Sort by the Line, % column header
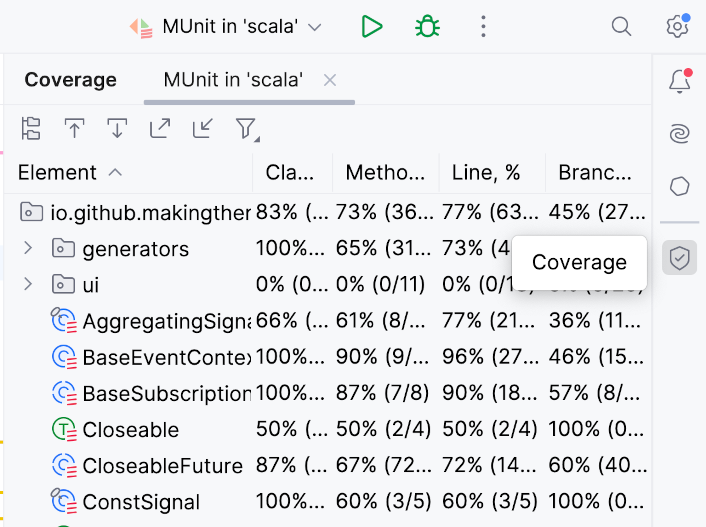This screenshot has width=706, height=527. click(x=486, y=172)
